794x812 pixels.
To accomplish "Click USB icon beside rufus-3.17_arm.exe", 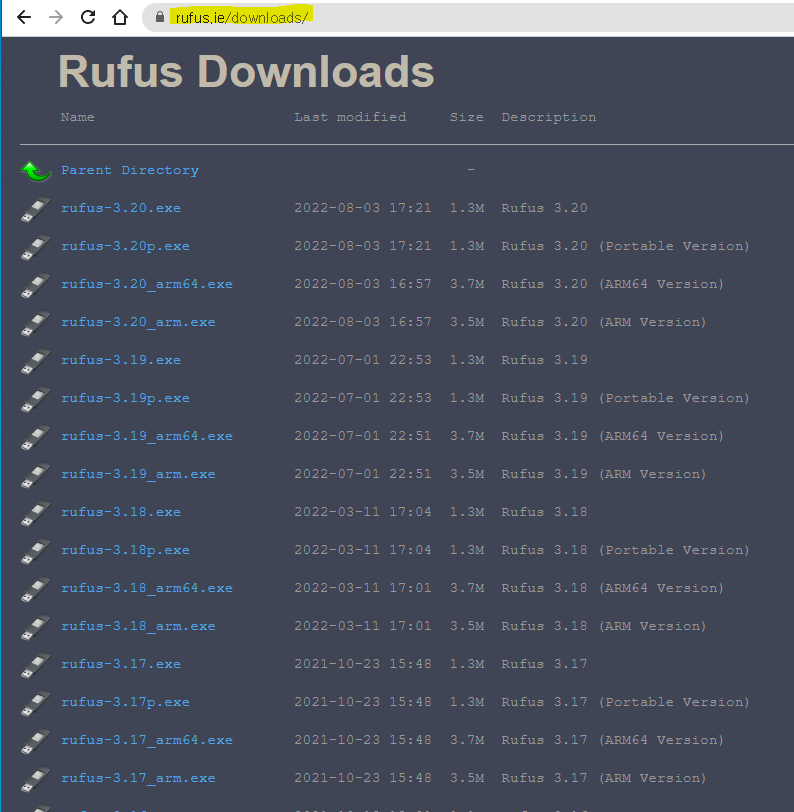I will (x=35, y=779).
